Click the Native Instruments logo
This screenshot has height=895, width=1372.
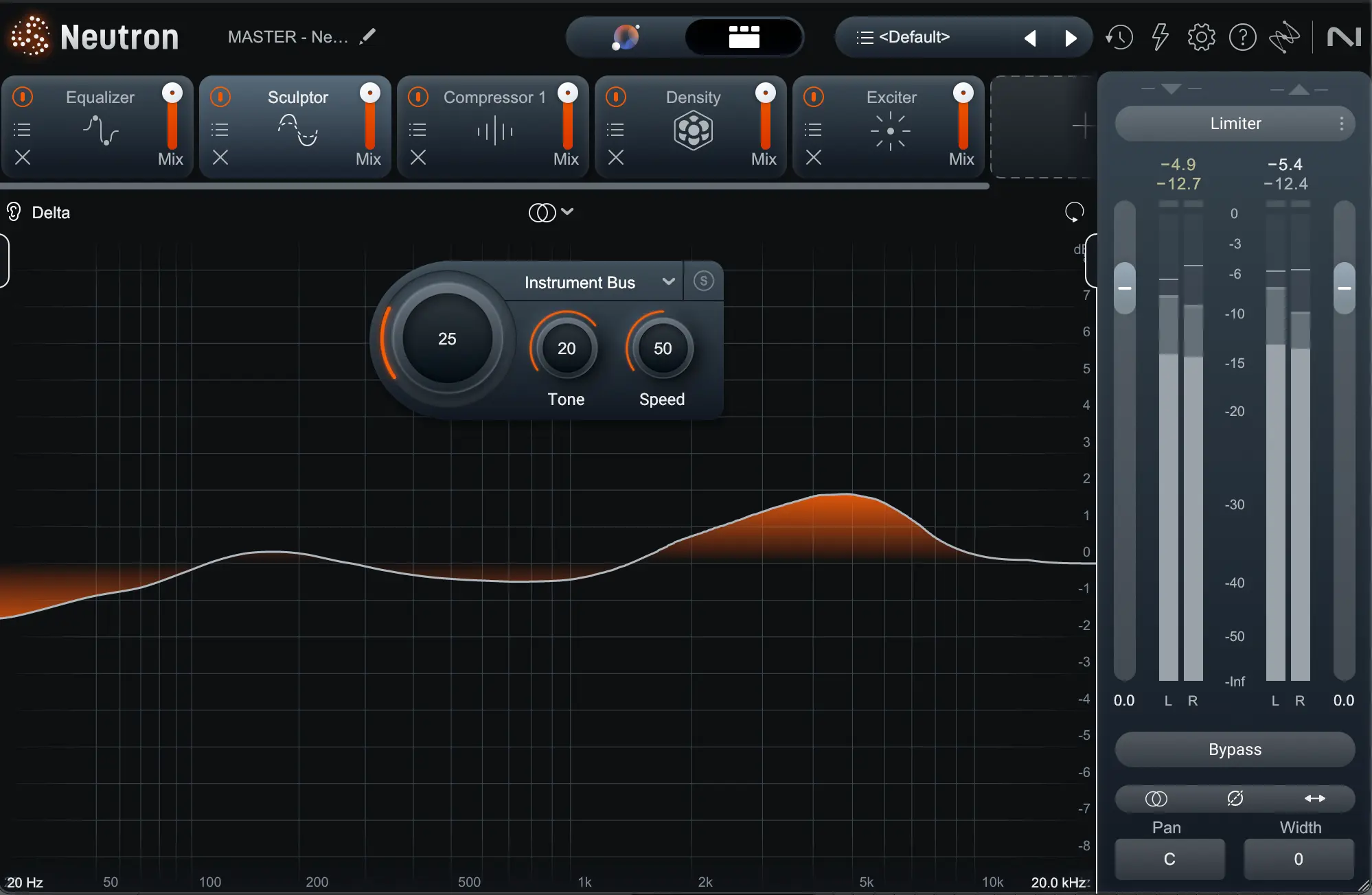(1344, 37)
